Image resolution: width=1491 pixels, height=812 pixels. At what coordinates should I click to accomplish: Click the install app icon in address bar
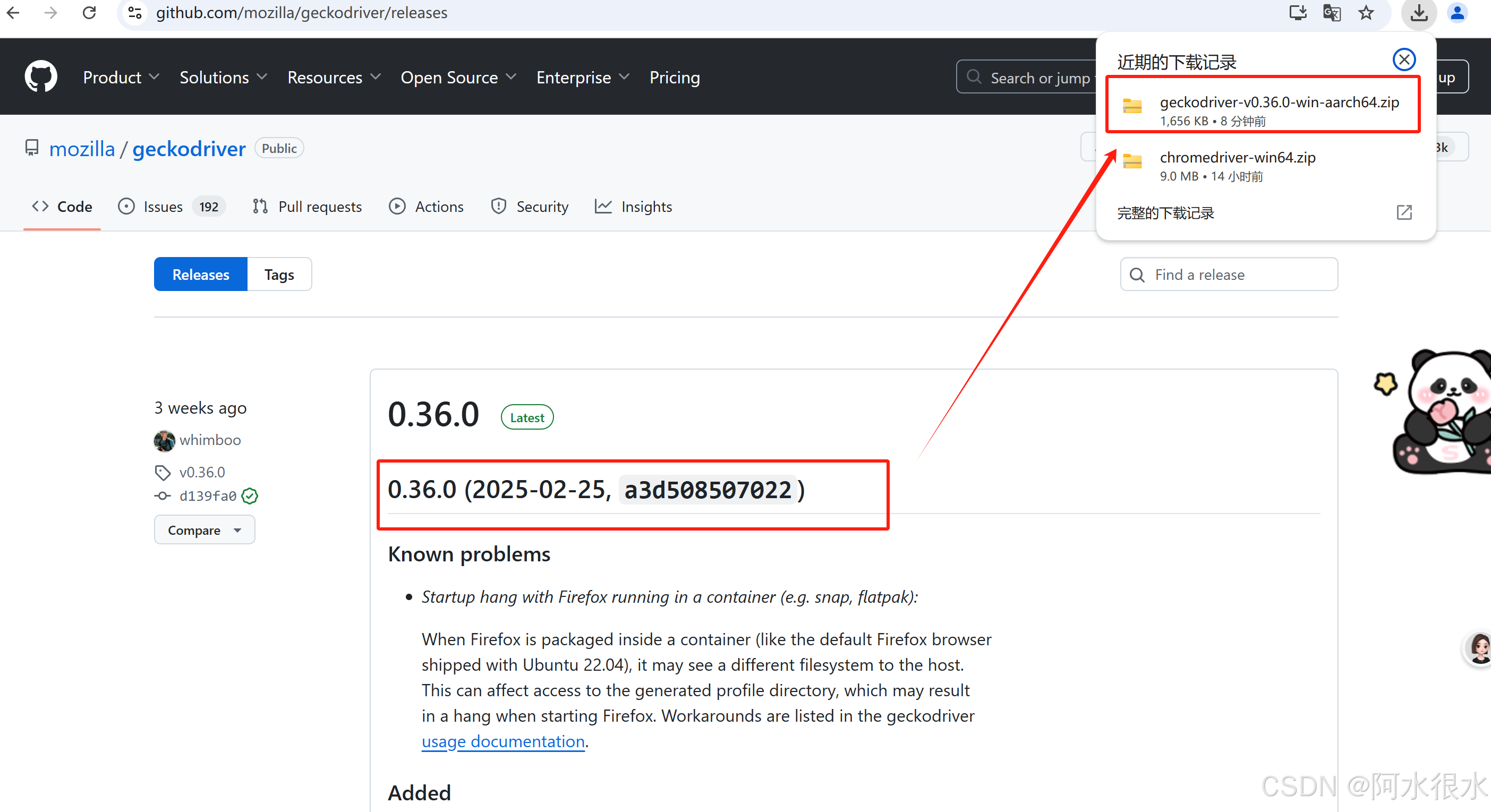[1298, 12]
